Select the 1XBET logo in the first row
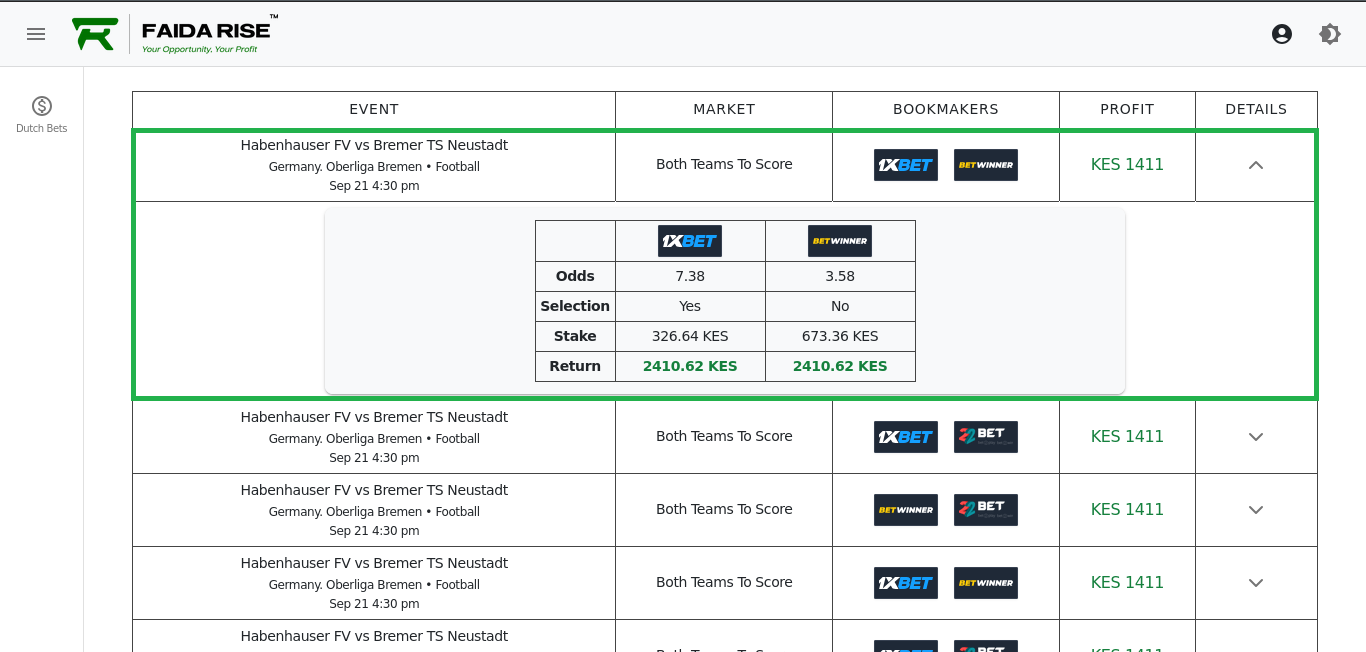The width and height of the screenshot is (1366, 652). click(x=906, y=165)
